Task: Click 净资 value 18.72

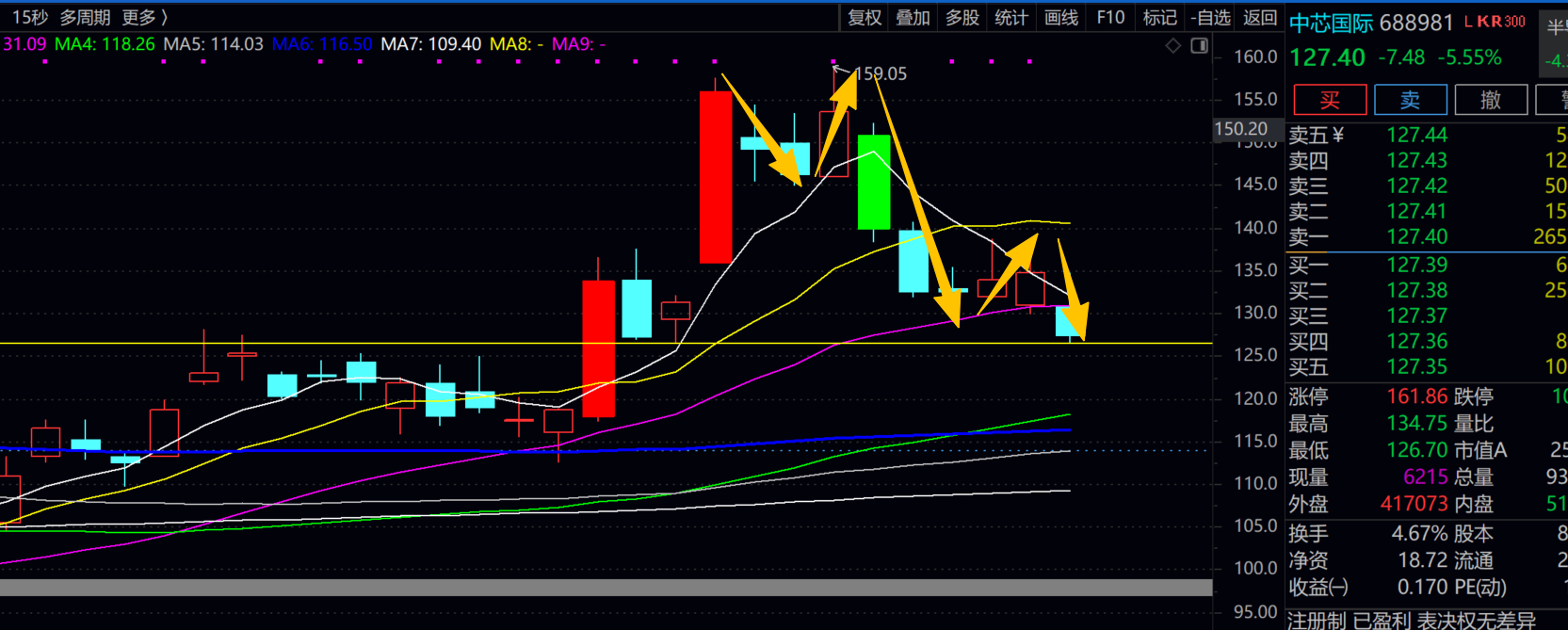Action: (1422, 561)
